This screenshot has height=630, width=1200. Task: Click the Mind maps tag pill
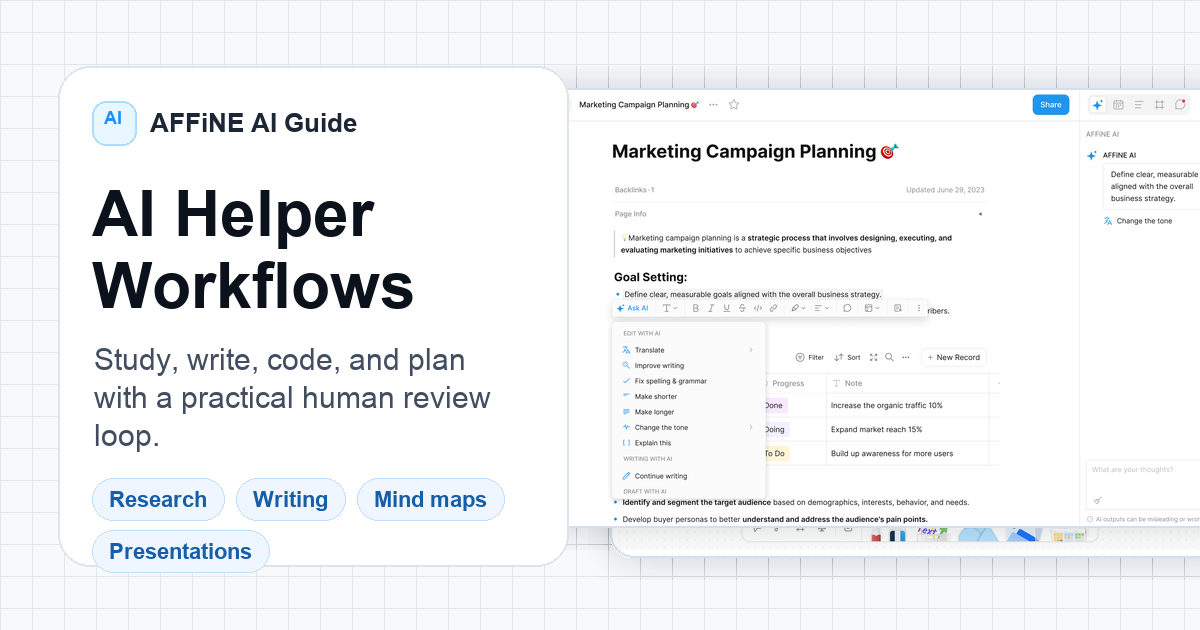point(430,500)
